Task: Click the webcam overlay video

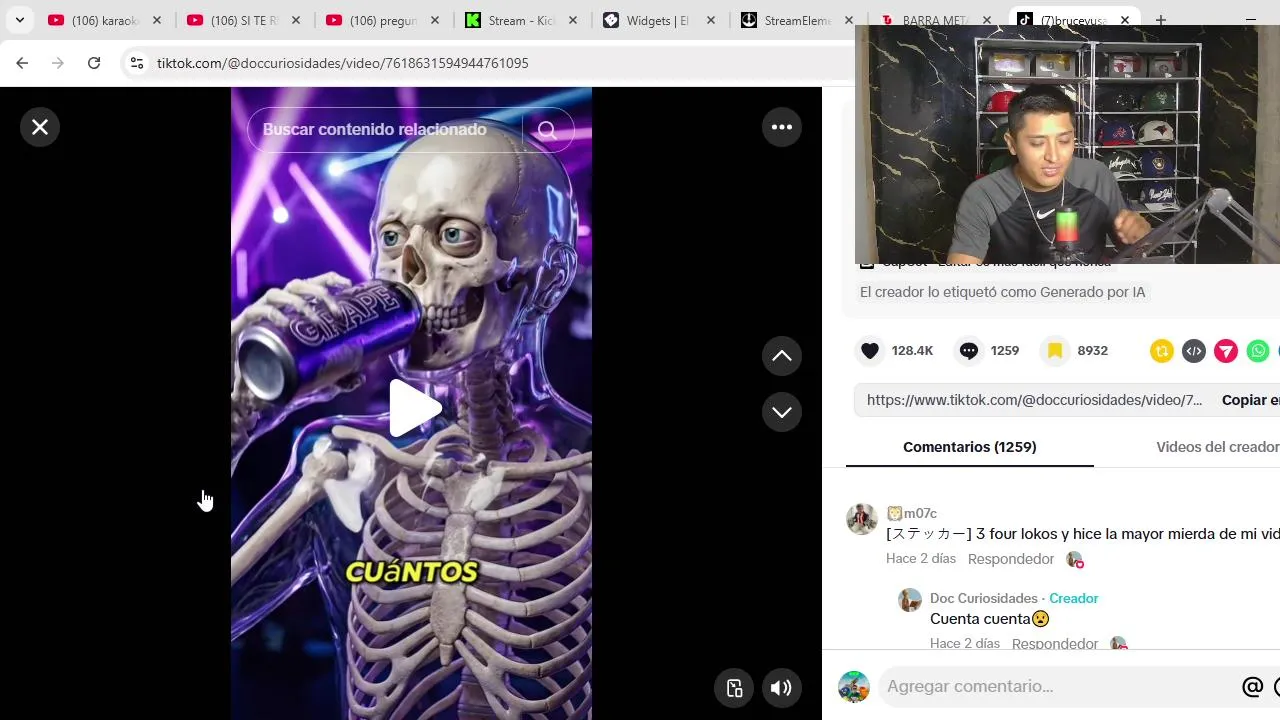Action: pyautogui.click(x=1067, y=145)
